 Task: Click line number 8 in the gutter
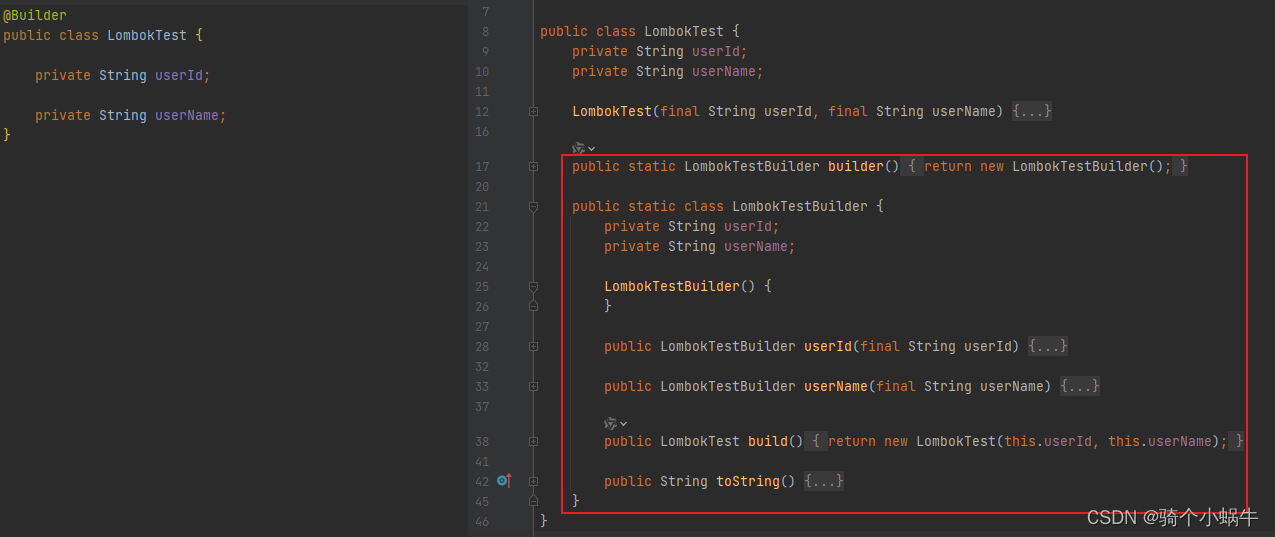pos(486,32)
